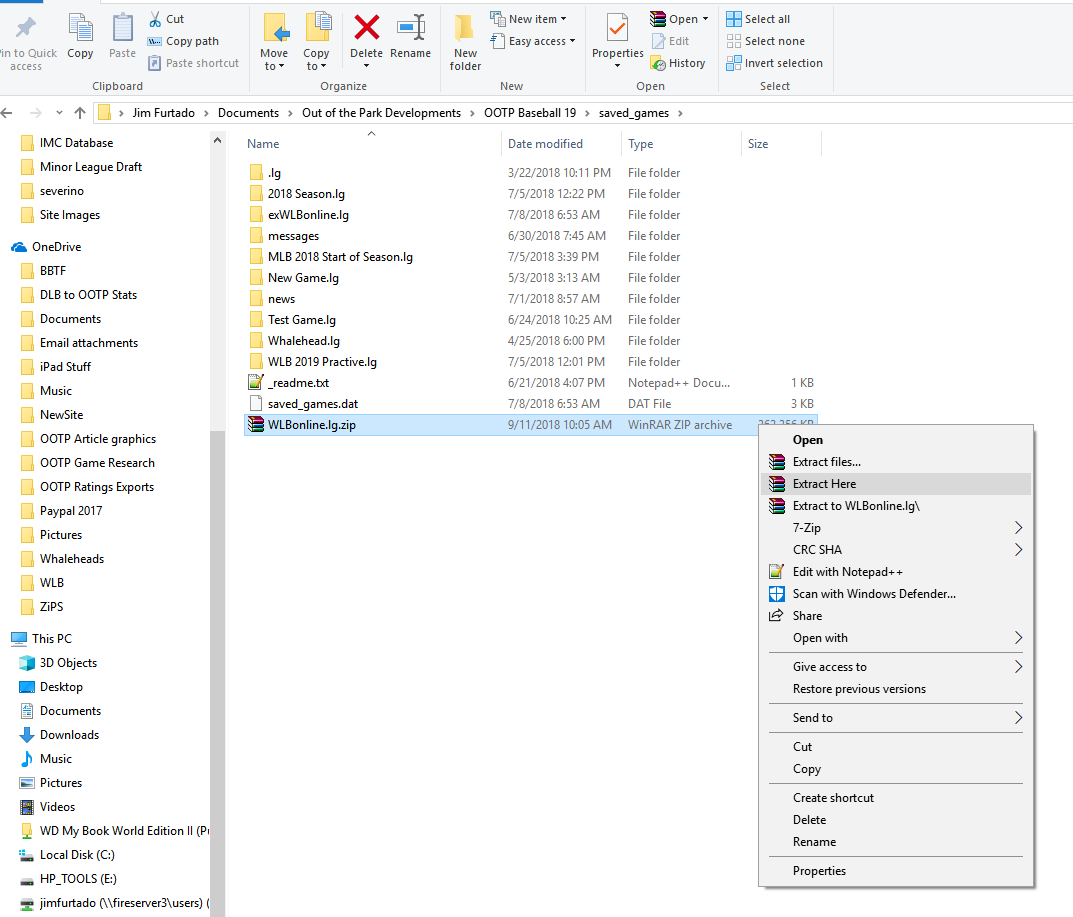Choose Restore previous versions
This screenshot has height=917, width=1073.
point(896,689)
